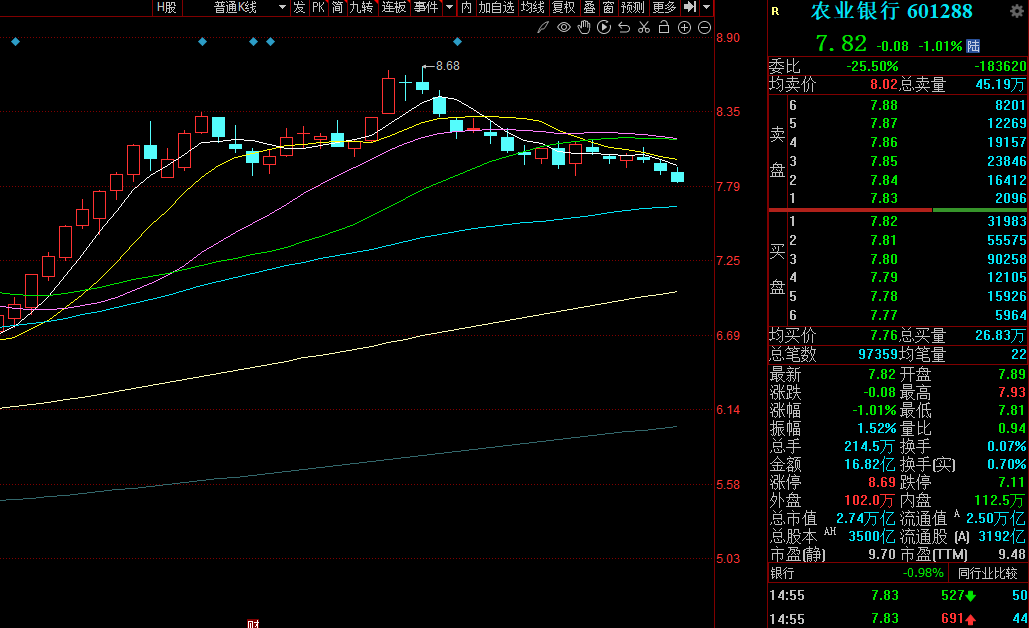Open the 普通K线 chart type dropdown
The image size is (1029, 628).
[240, 7]
